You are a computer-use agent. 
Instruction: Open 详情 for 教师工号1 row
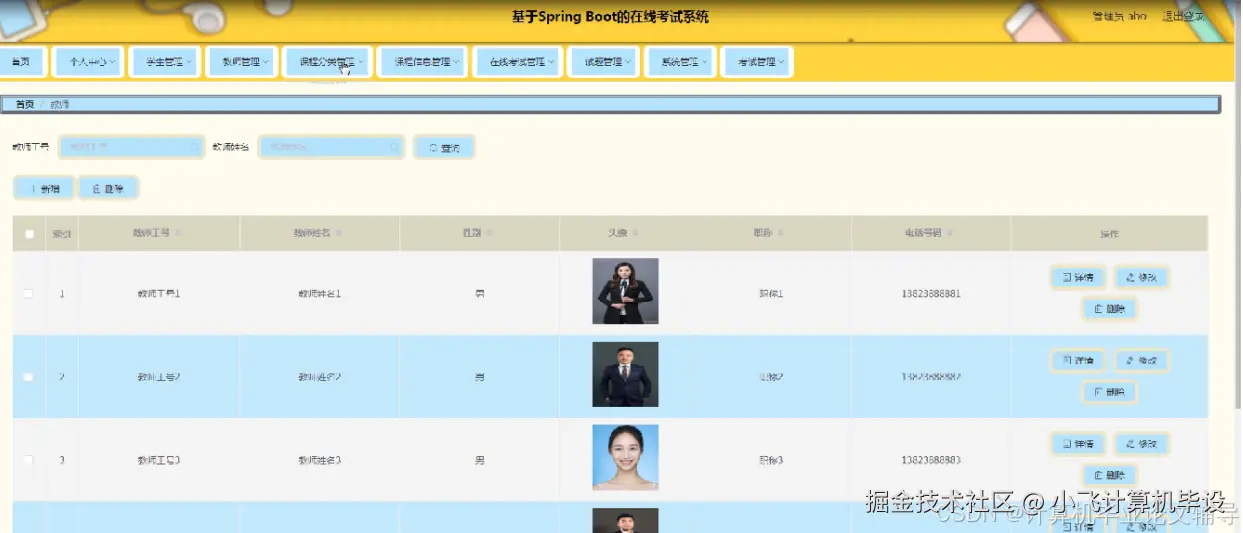1078,277
